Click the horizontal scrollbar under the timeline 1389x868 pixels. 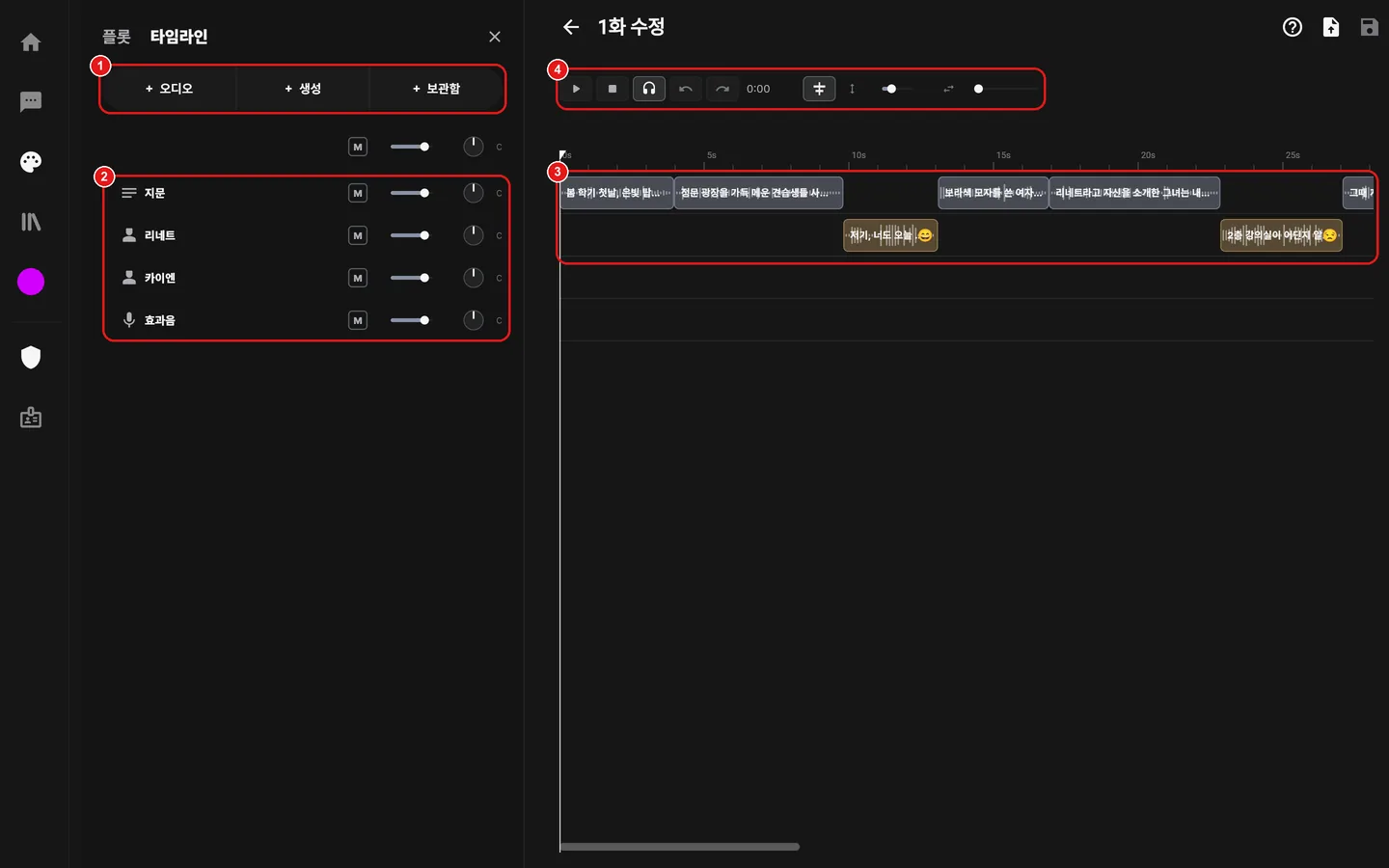680,847
